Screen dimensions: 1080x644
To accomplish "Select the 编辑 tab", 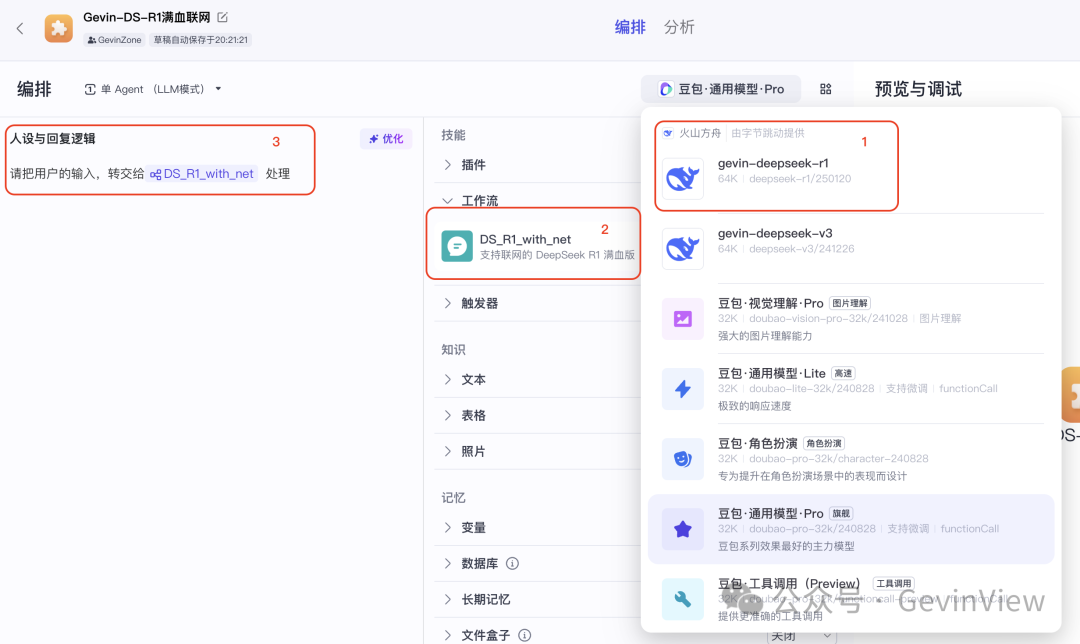I will coord(628,27).
